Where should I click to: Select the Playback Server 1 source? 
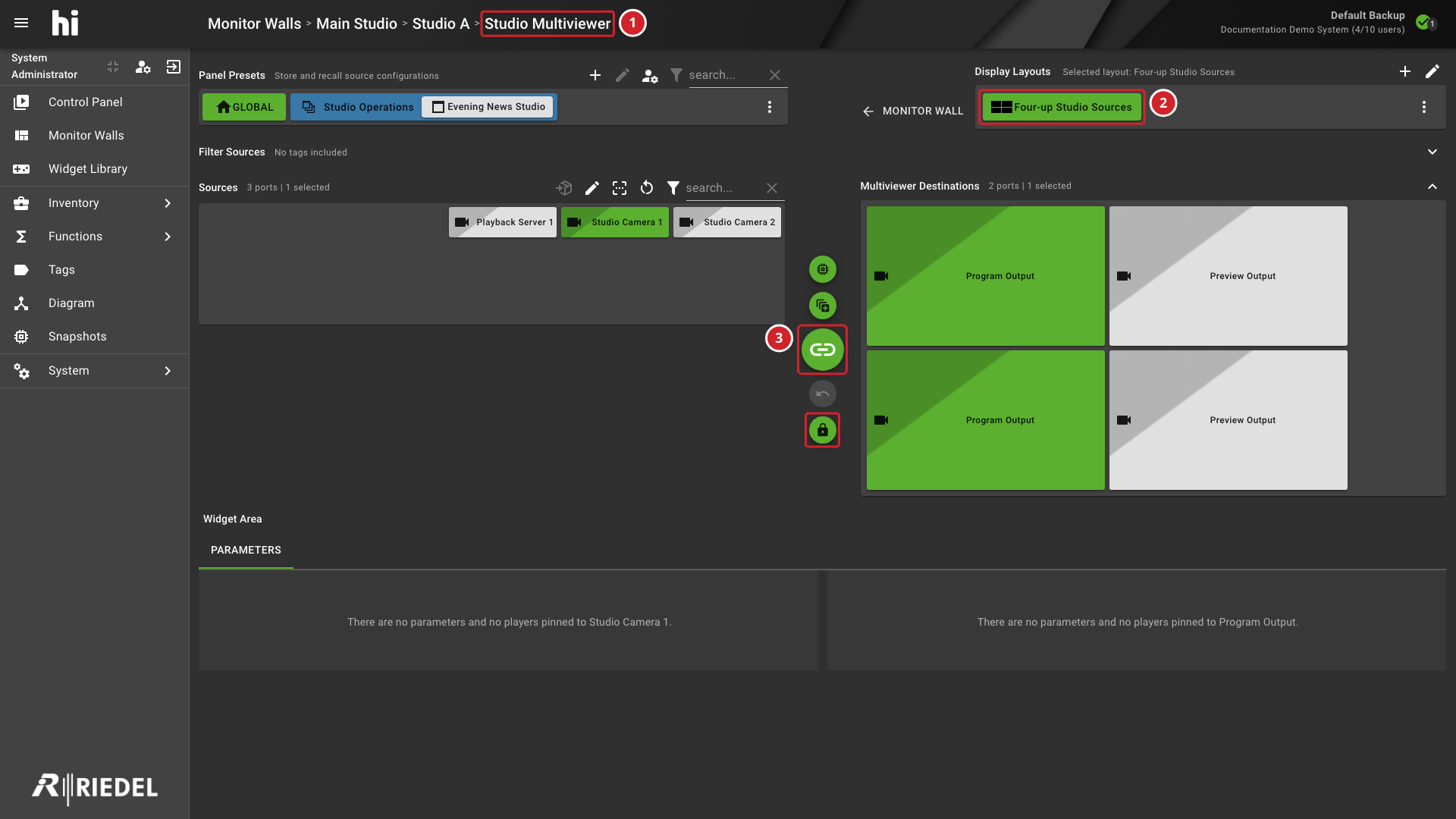pos(503,222)
